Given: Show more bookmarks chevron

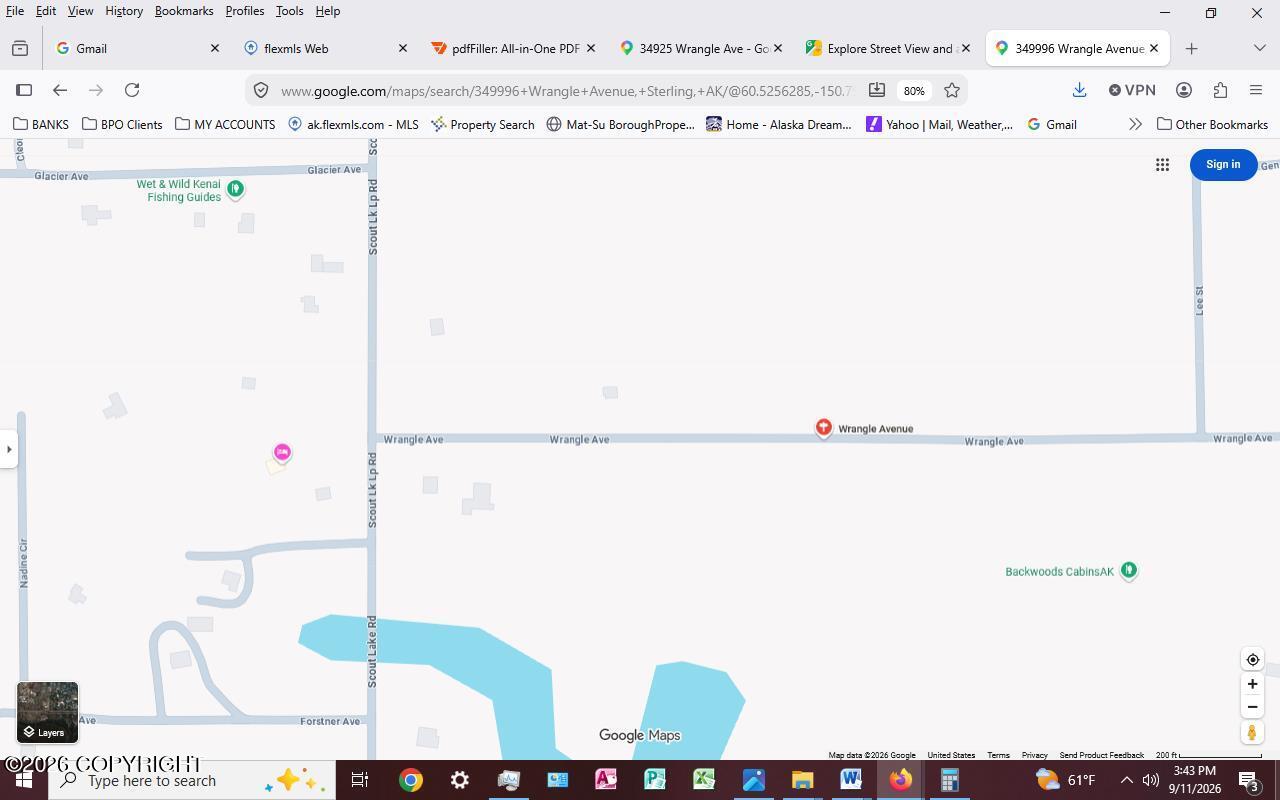Looking at the screenshot, I should point(1135,125).
